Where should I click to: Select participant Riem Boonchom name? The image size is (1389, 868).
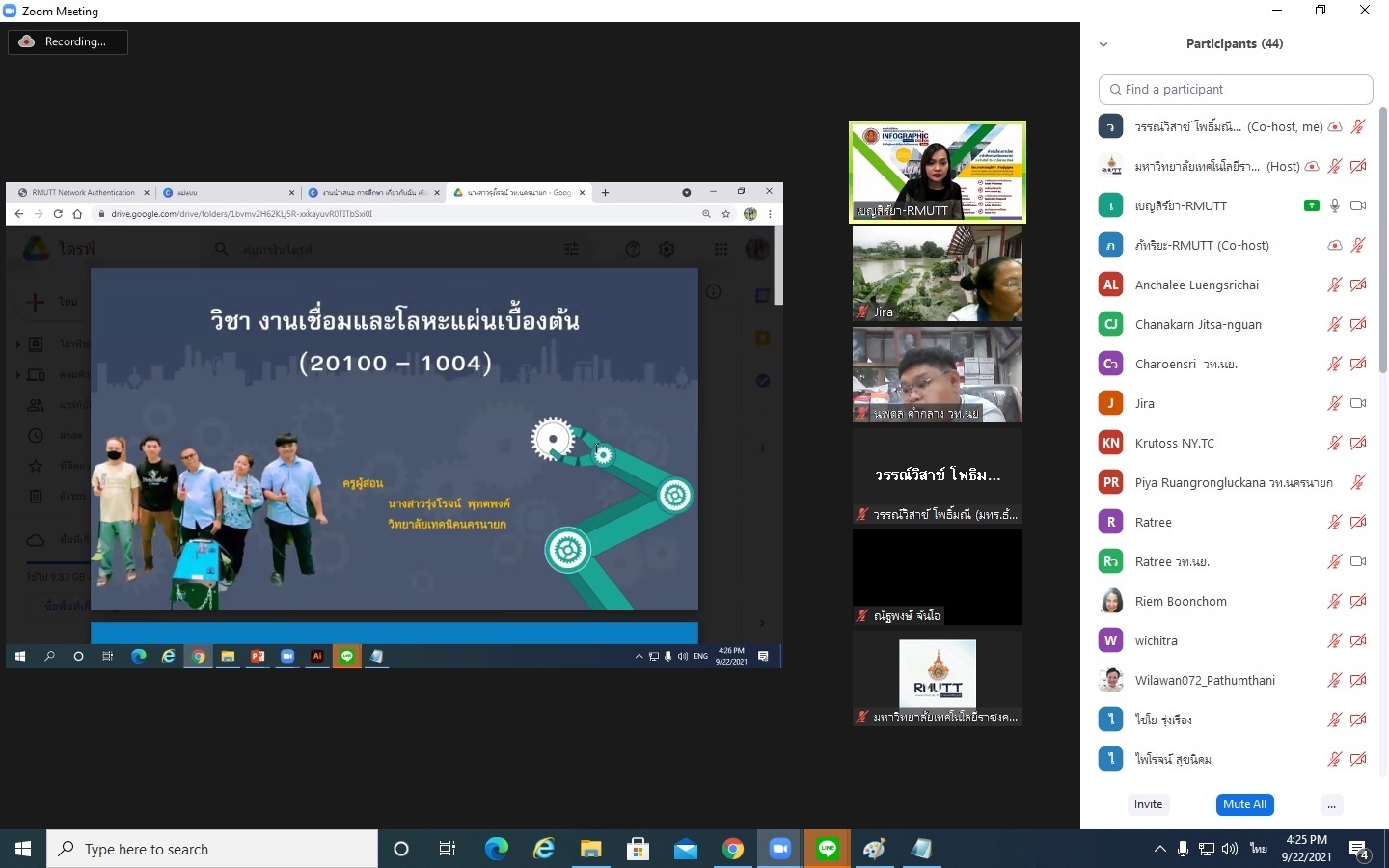point(1181,601)
